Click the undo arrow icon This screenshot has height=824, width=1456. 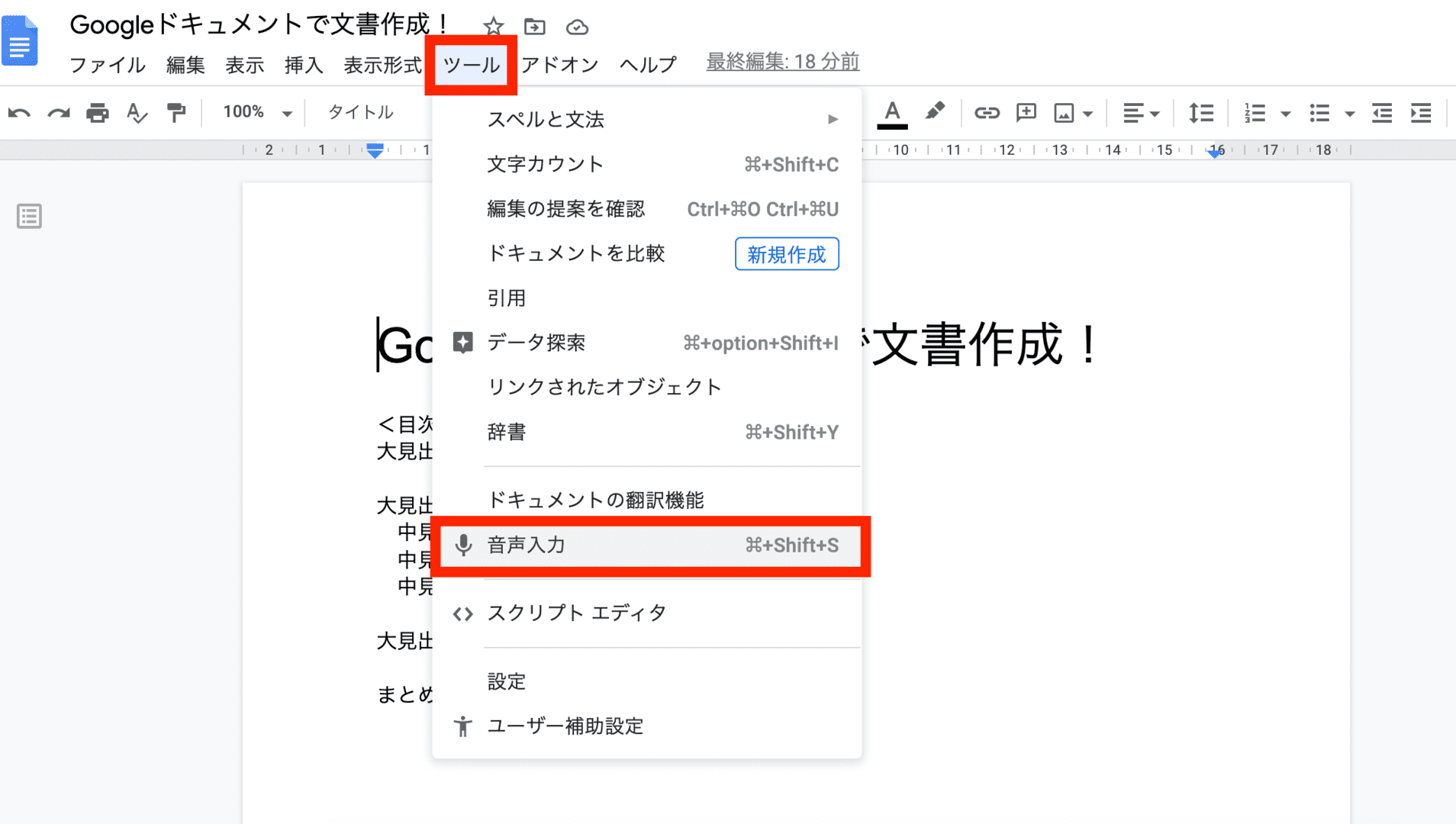(19, 114)
